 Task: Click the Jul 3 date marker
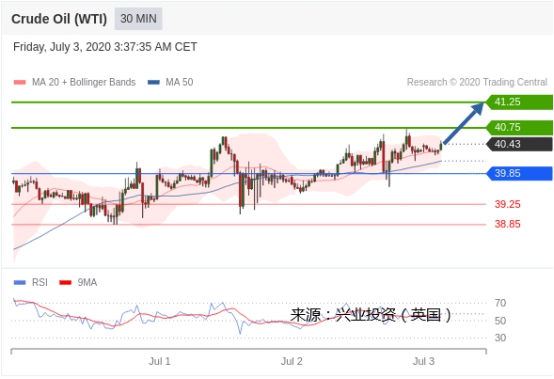coord(424,361)
